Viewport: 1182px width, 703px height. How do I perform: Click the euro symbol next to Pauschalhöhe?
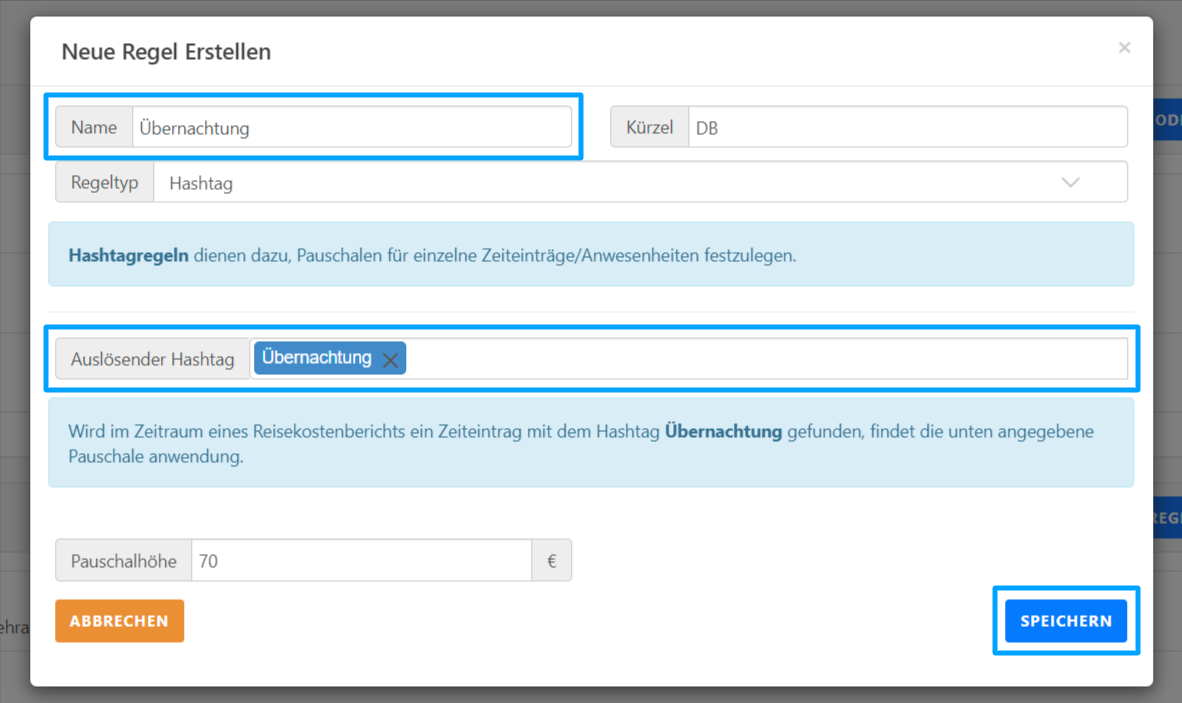pos(551,560)
